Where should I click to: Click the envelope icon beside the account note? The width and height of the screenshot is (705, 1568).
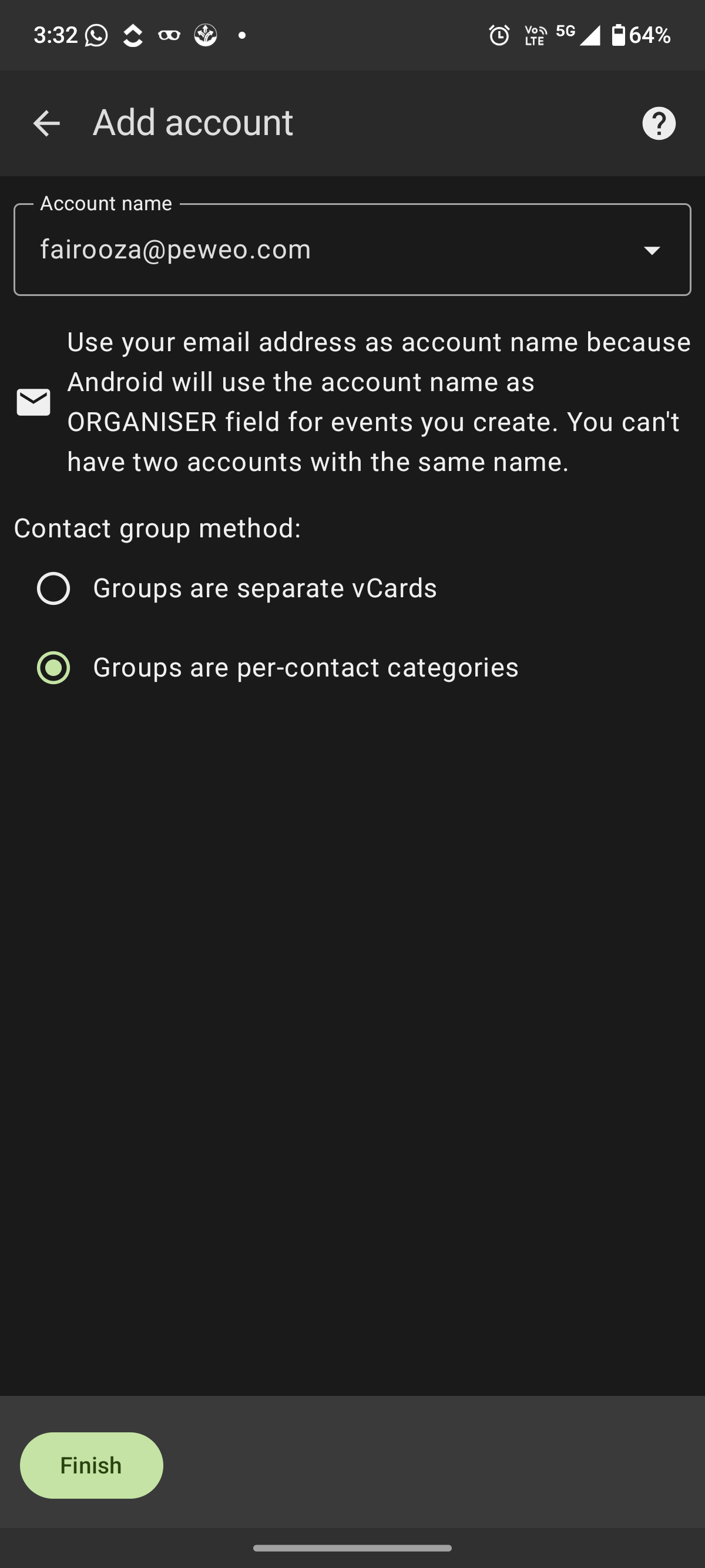34,401
